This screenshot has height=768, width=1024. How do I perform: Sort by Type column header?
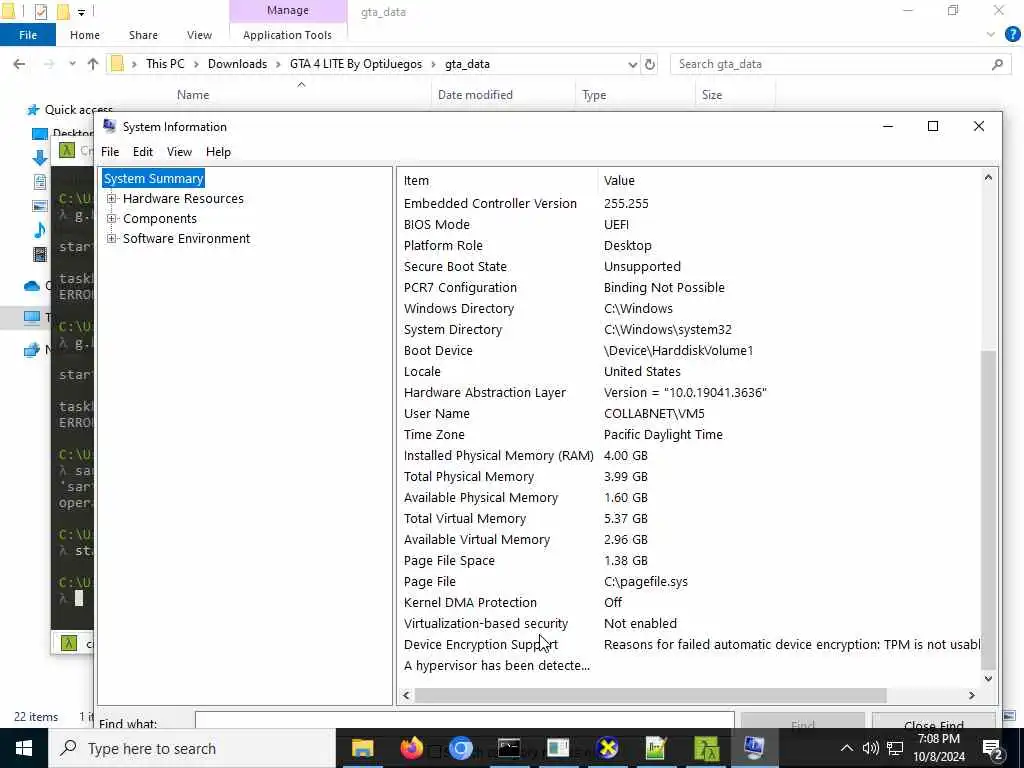594,95
